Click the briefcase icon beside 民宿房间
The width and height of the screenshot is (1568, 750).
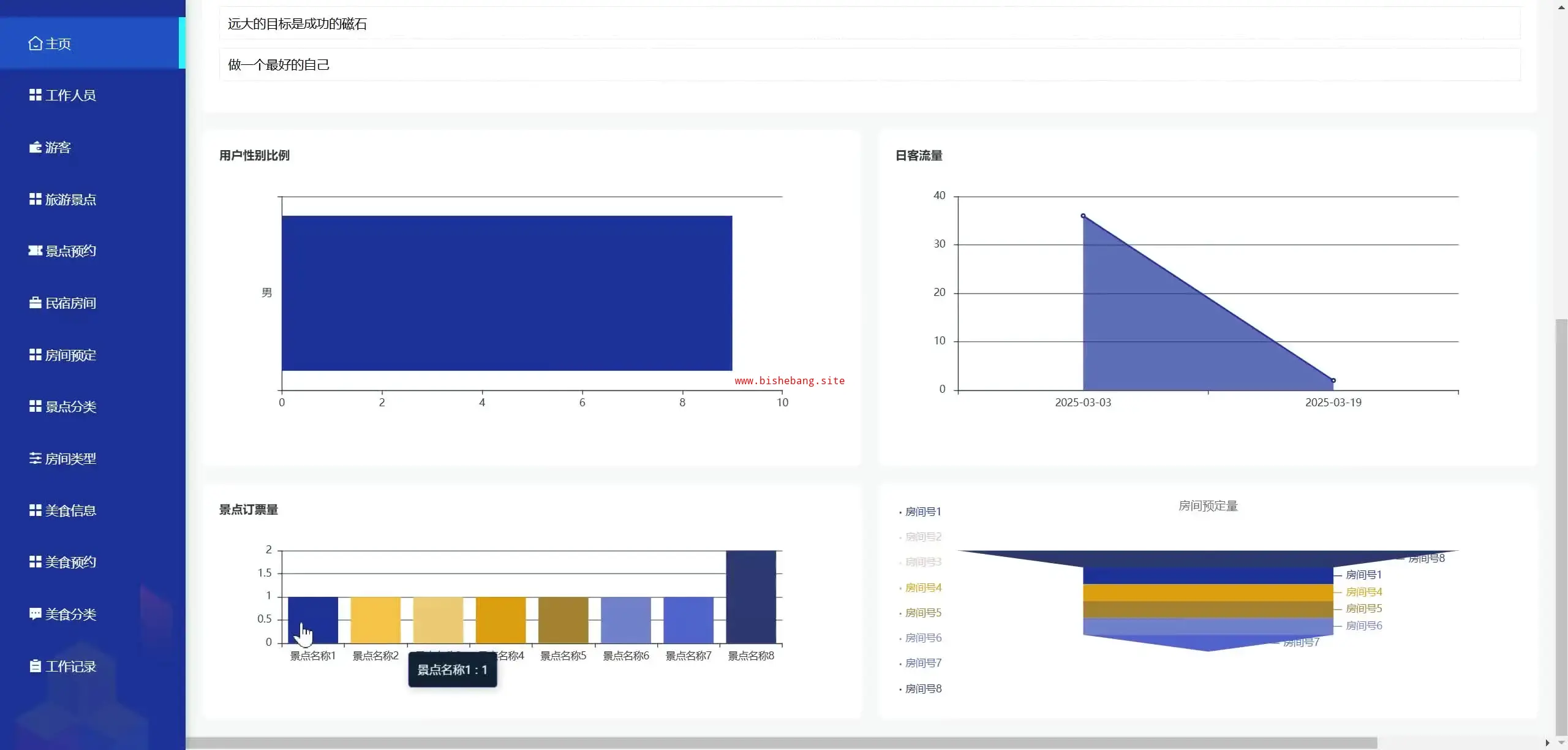(35, 303)
